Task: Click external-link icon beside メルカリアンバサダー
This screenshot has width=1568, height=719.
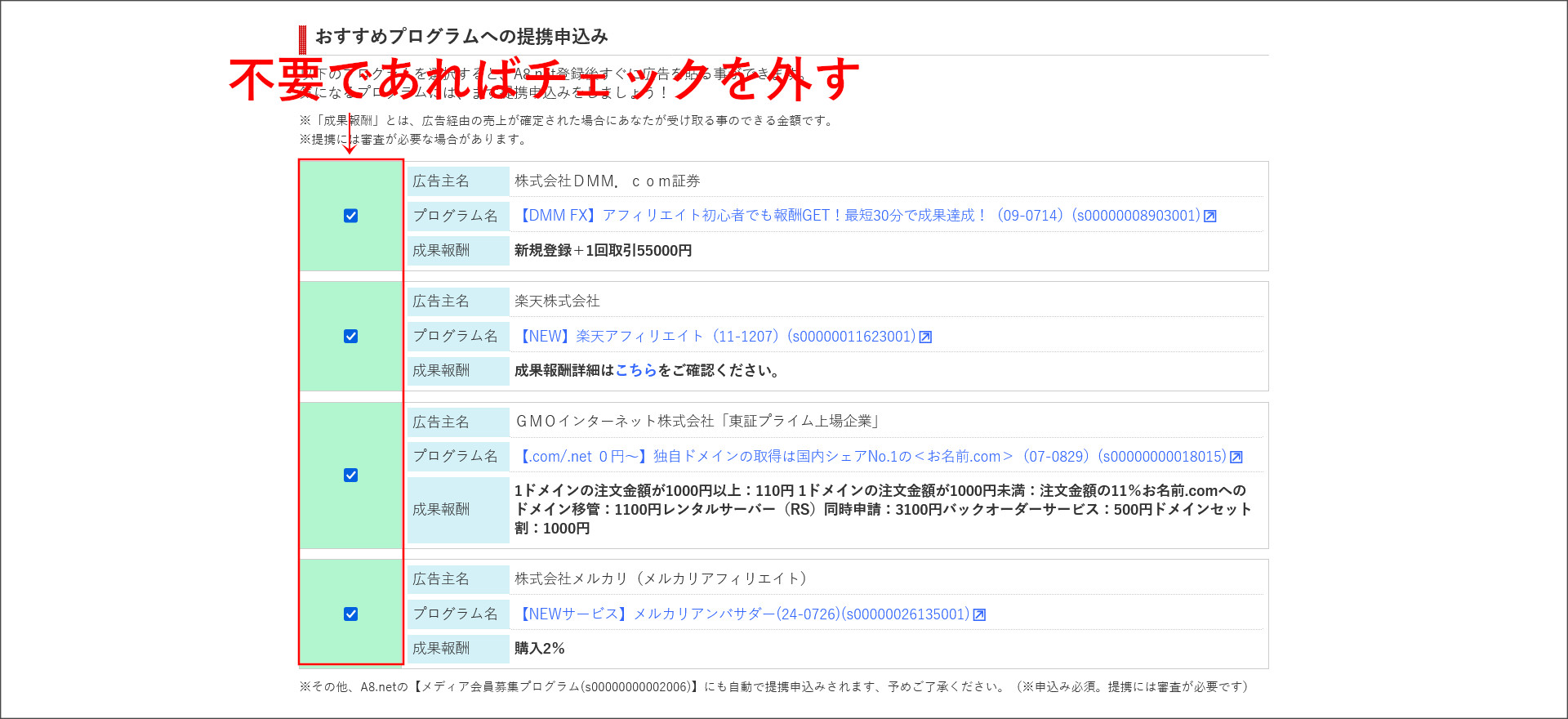Action: click(979, 614)
